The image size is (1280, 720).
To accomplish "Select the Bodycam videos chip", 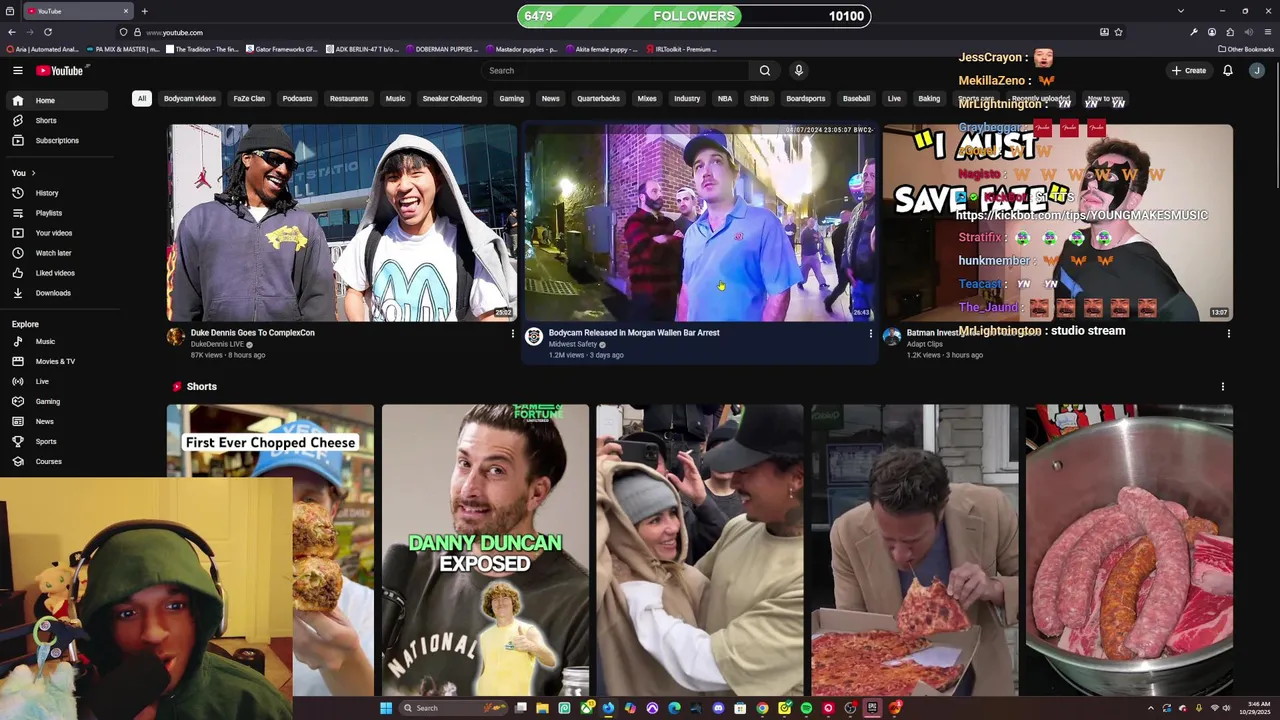I will coord(190,98).
